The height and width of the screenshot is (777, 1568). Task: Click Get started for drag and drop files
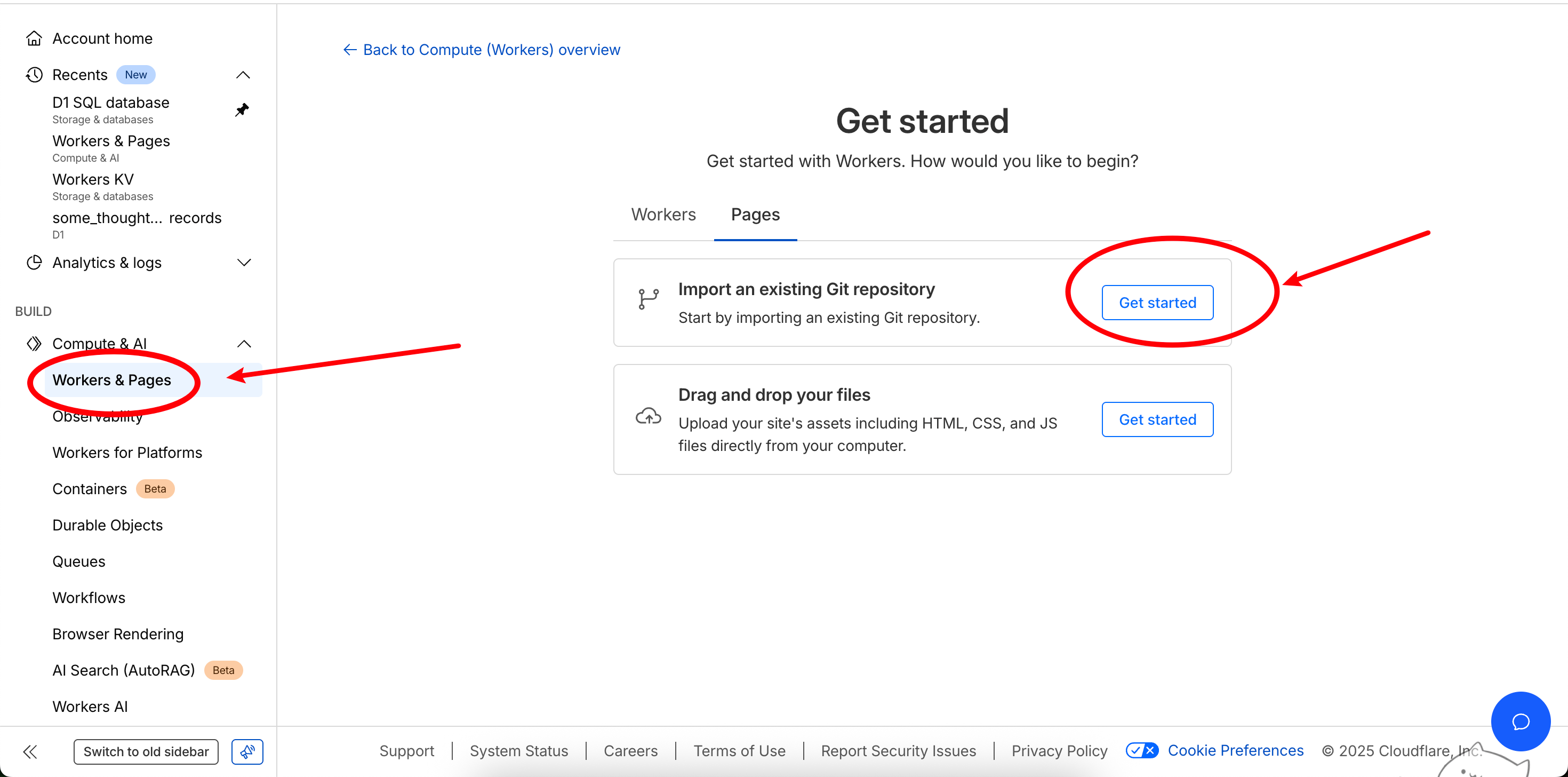[x=1157, y=419]
